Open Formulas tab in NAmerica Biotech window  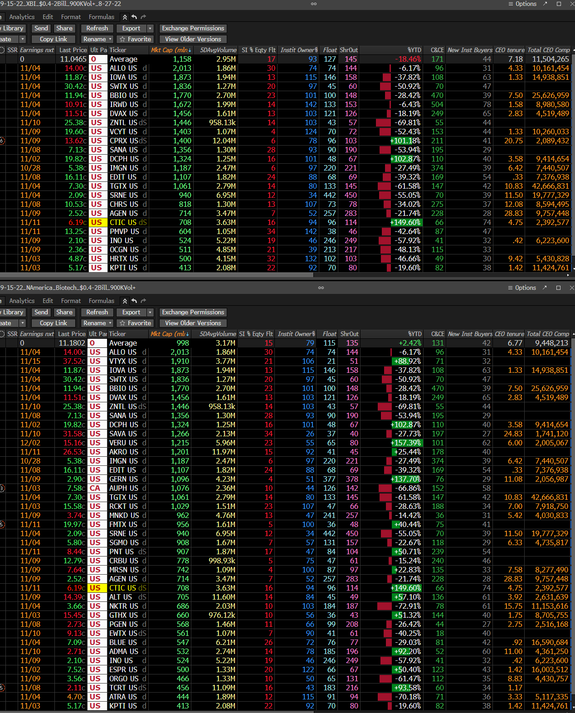[101, 301]
